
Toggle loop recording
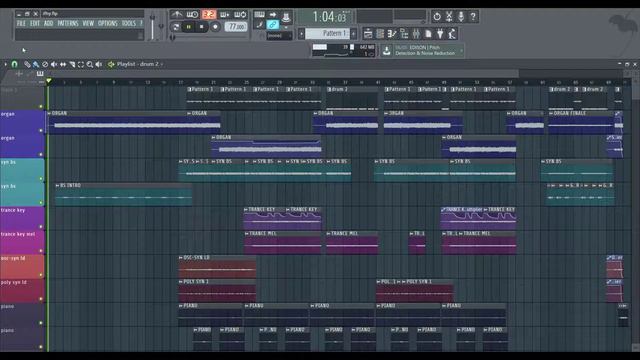pyautogui.click(x=240, y=14)
